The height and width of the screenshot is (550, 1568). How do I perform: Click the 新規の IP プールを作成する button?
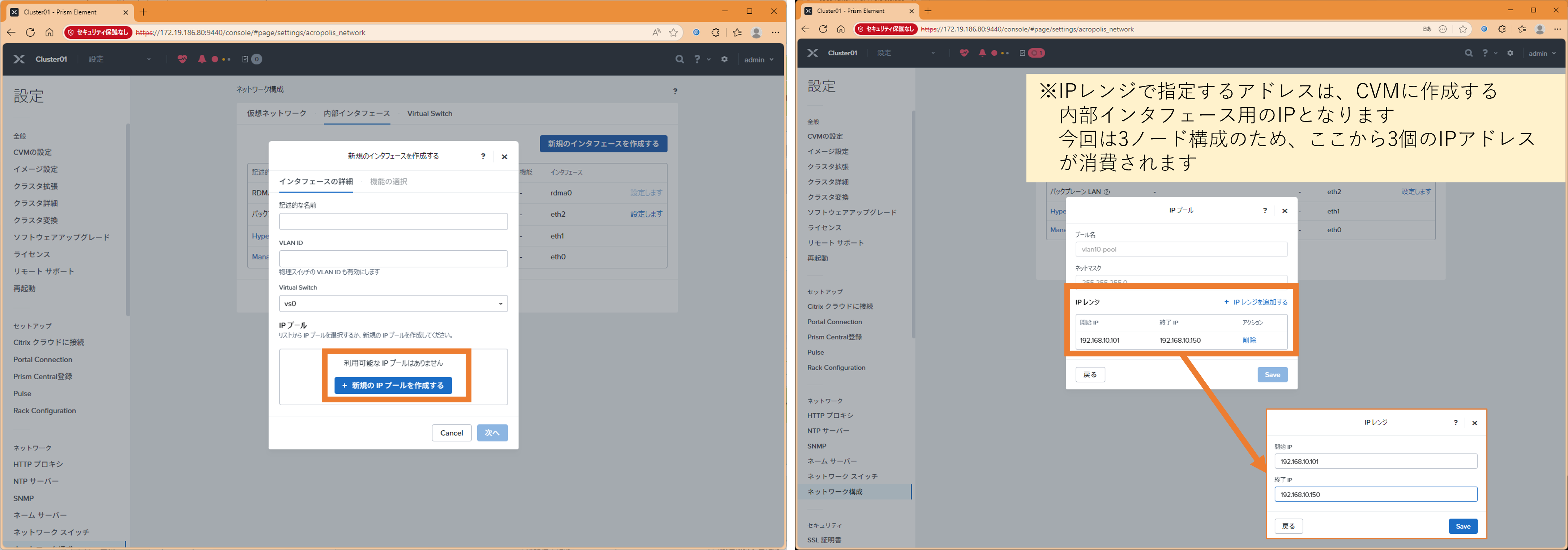[x=393, y=386]
